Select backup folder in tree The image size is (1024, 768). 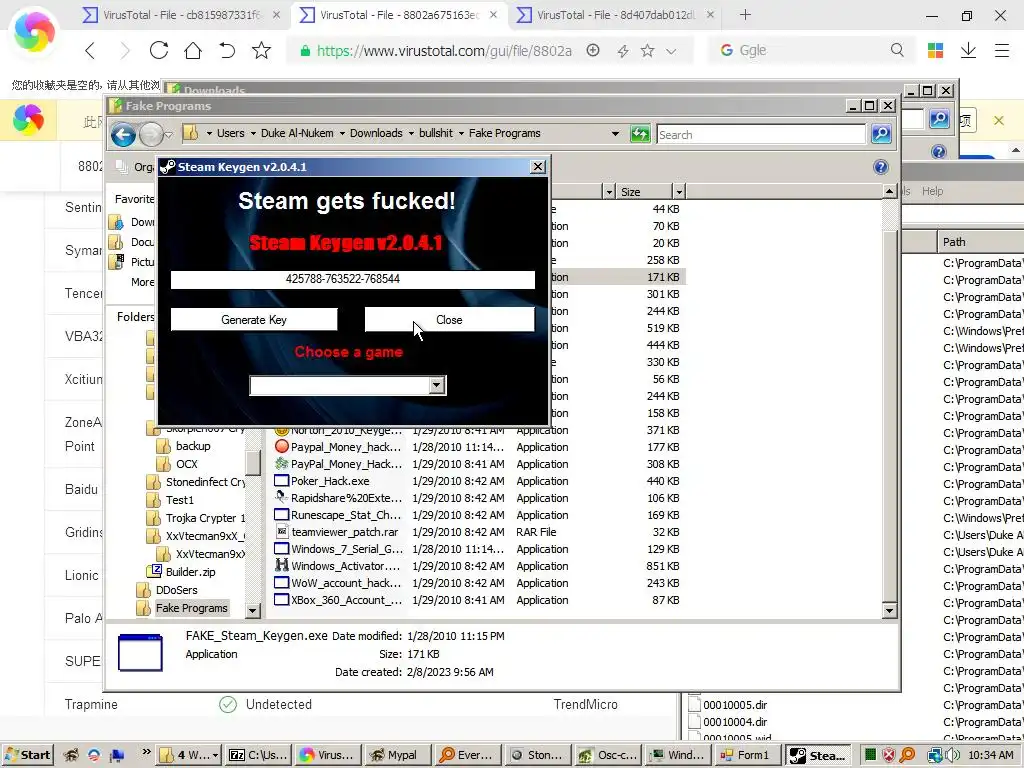193,446
